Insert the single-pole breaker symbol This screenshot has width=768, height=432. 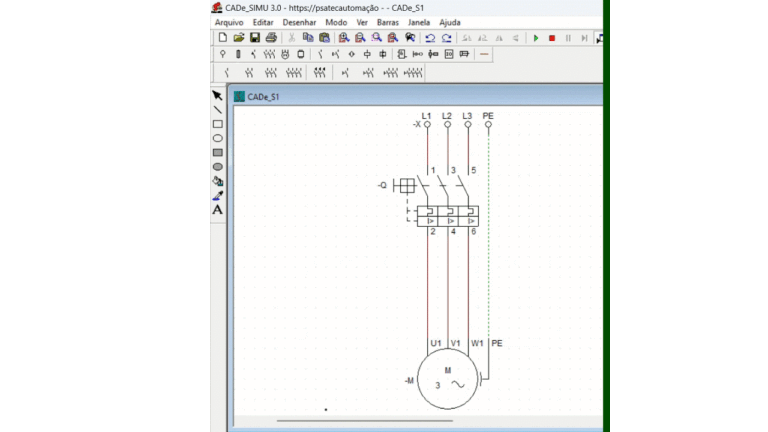[x=227, y=73]
